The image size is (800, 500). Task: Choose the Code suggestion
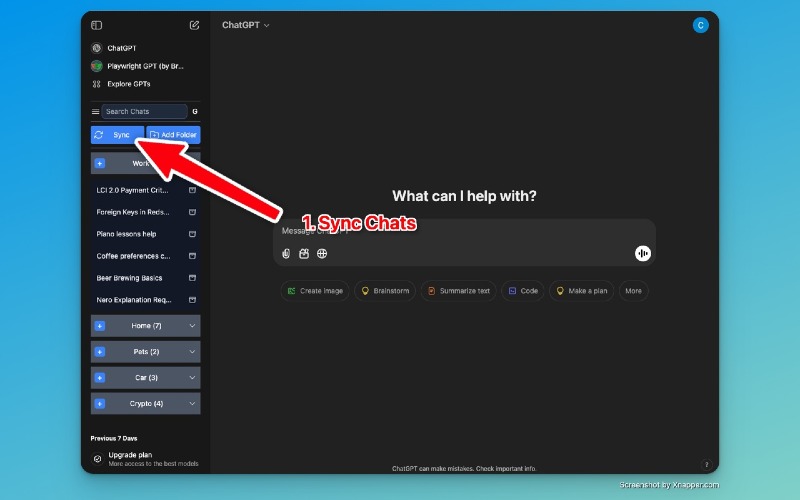coord(522,291)
